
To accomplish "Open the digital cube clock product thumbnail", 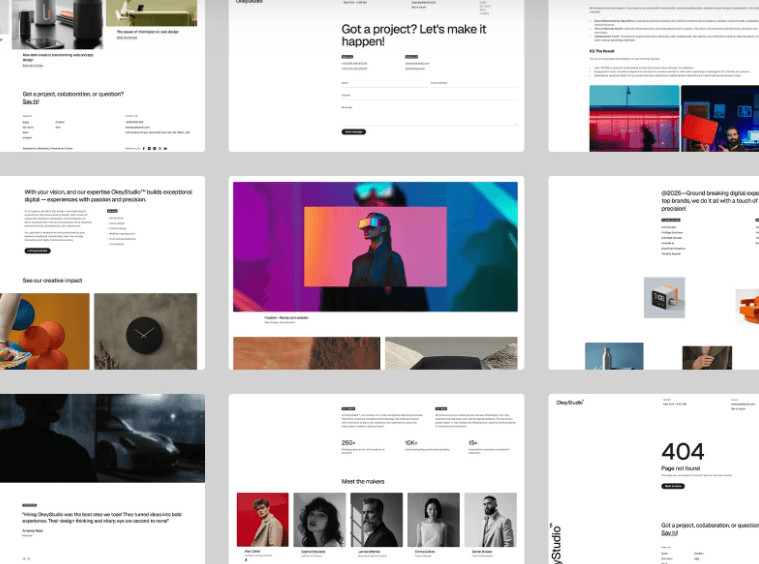I will point(664,297).
